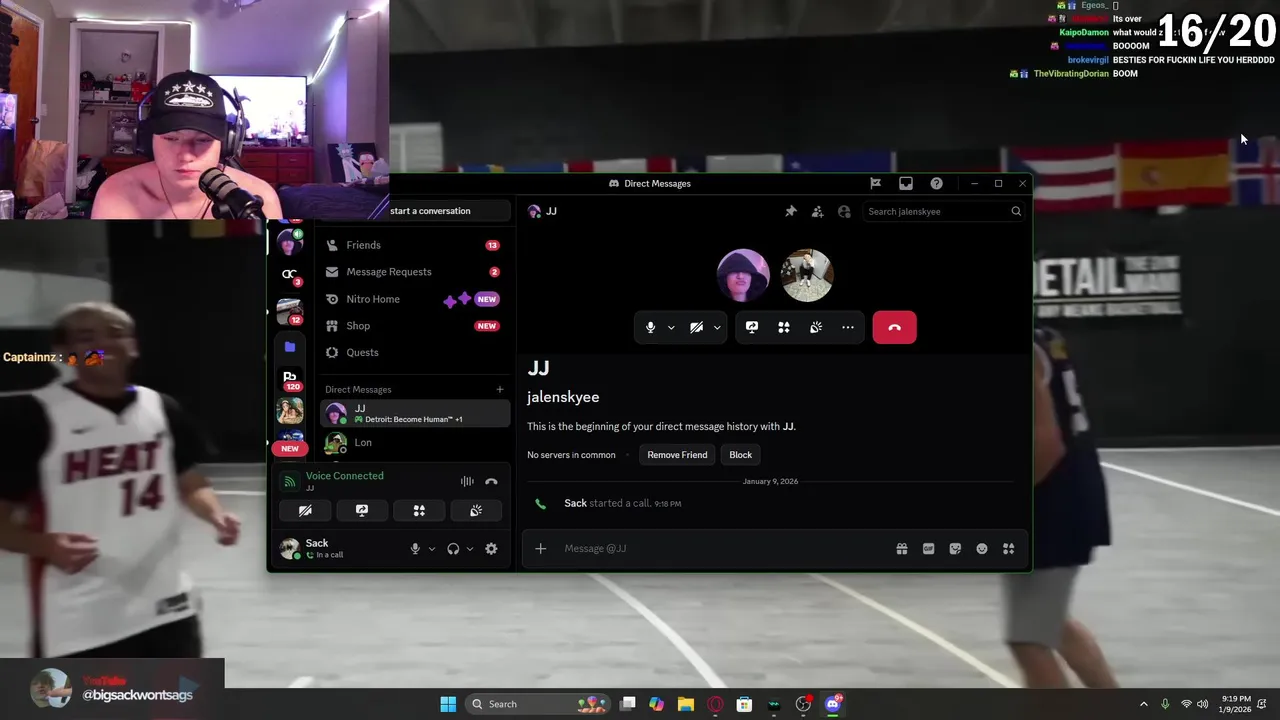Open output device dropdown next to headphones
Viewport: 1280px width, 720px height.
[x=470, y=548]
